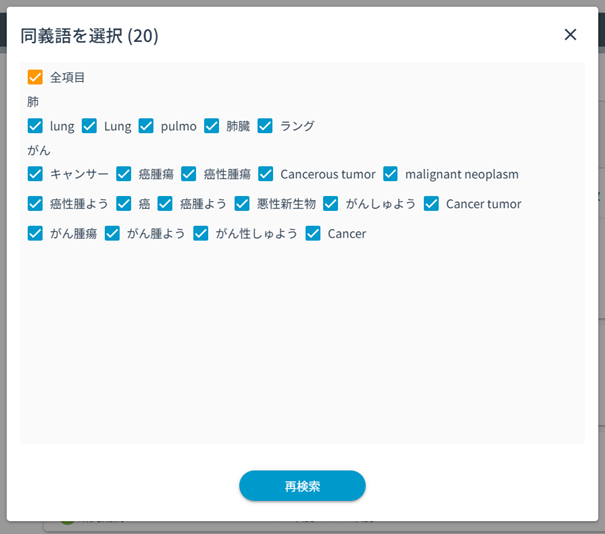Uncheck the single 癌 checkbox
This screenshot has height=534, width=605.
tap(124, 204)
